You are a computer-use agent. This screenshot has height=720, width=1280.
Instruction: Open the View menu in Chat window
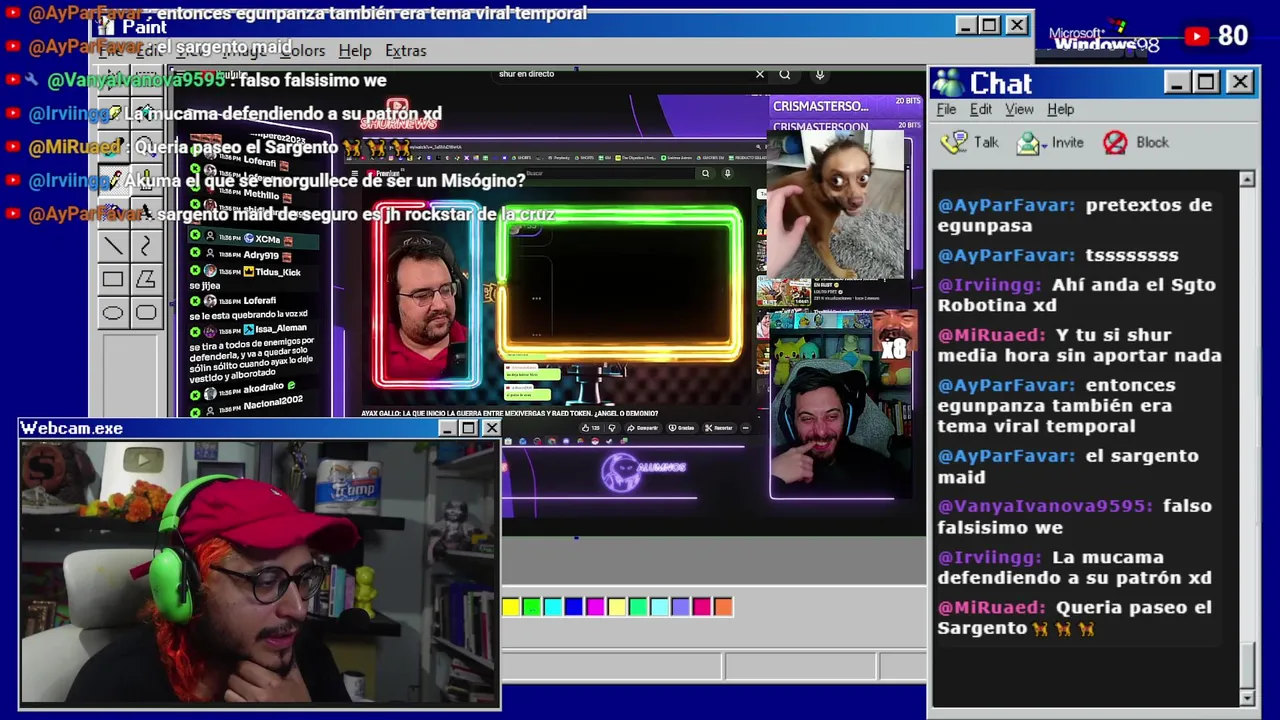pyautogui.click(x=1019, y=109)
